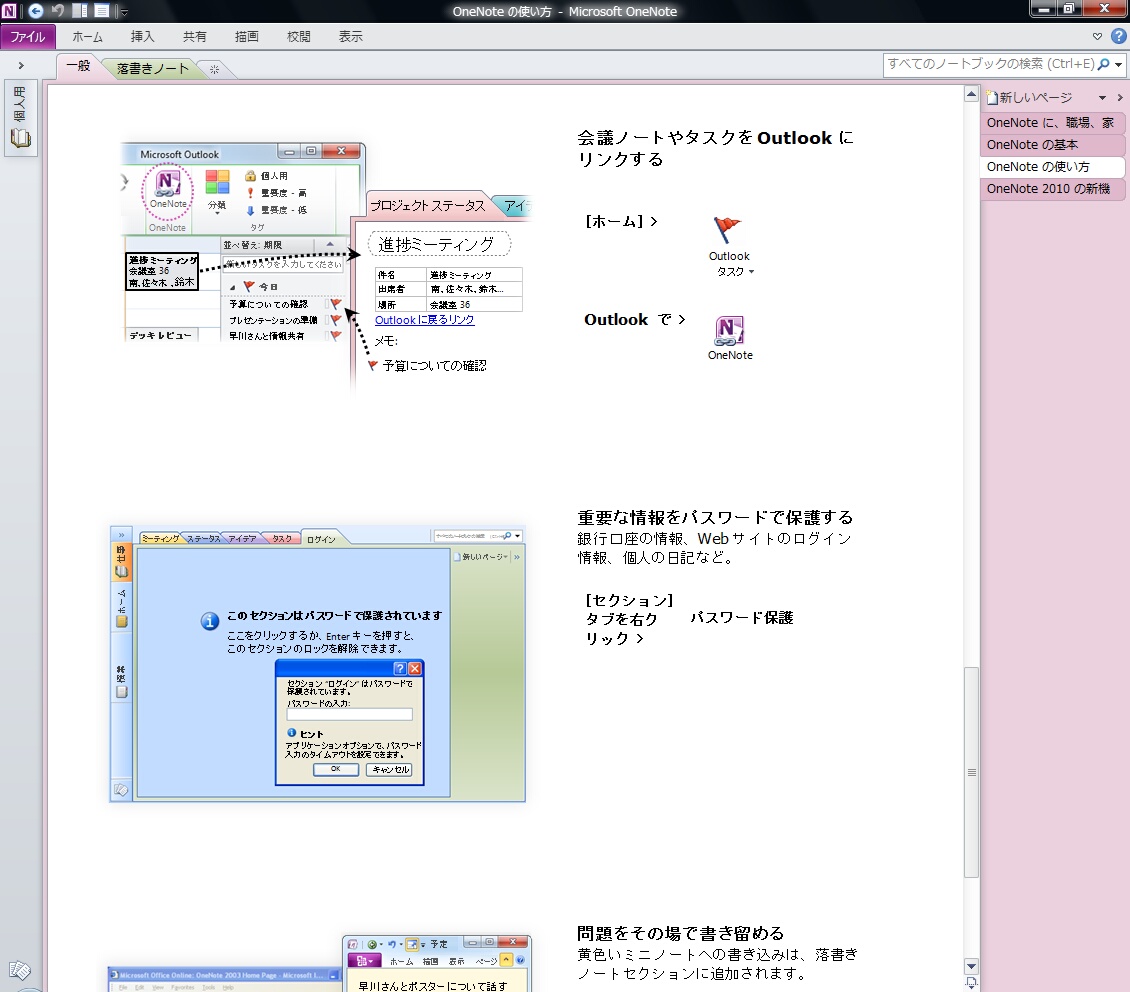Image resolution: width=1130 pixels, height=992 pixels.
Task: Open Unfiled Notes icon at bottom left
Action: click(x=19, y=970)
